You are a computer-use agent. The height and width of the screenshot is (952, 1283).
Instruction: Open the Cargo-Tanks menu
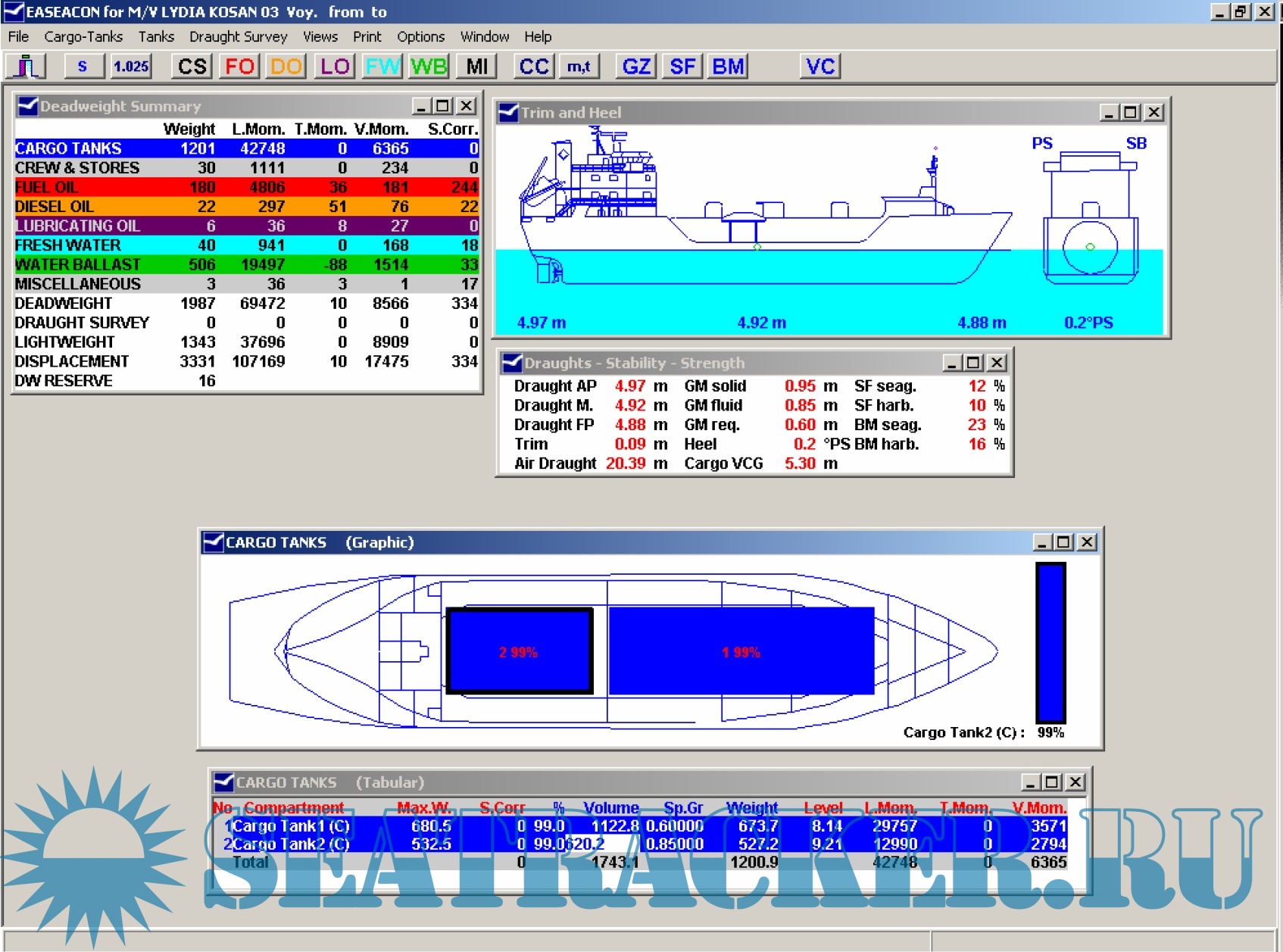point(83,36)
